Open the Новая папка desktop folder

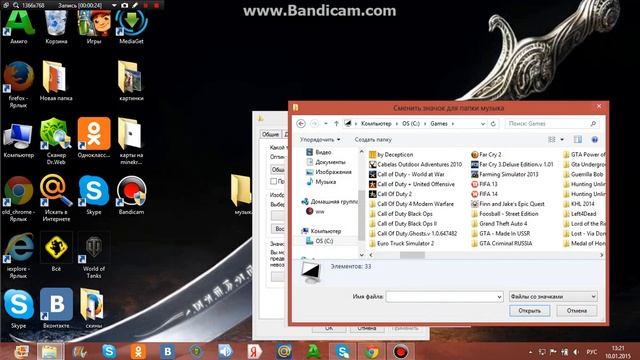coord(56,80)
